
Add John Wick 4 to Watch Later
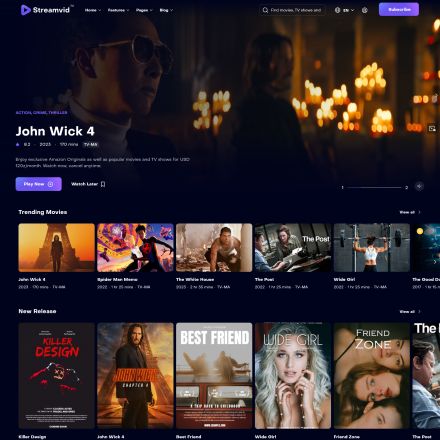pyautogui.click(x=88, y=184)
